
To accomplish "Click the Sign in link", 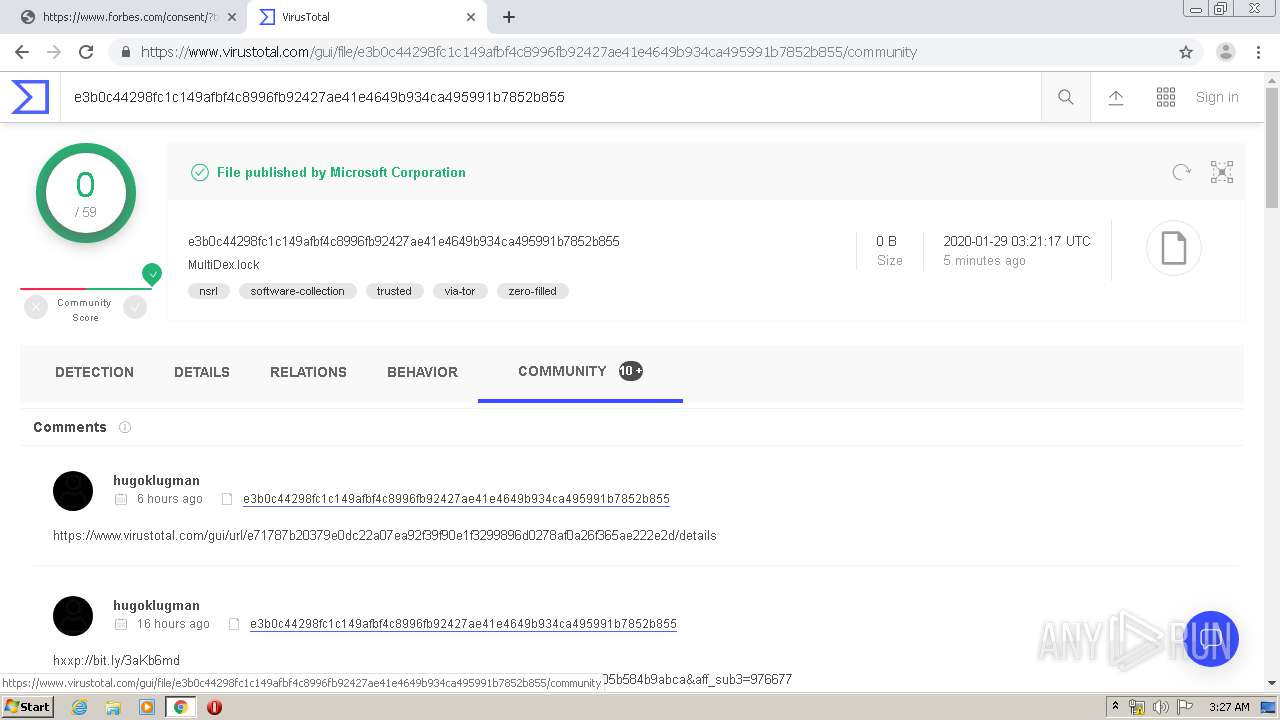I will pyautogui.click(x=1217, y=97).
